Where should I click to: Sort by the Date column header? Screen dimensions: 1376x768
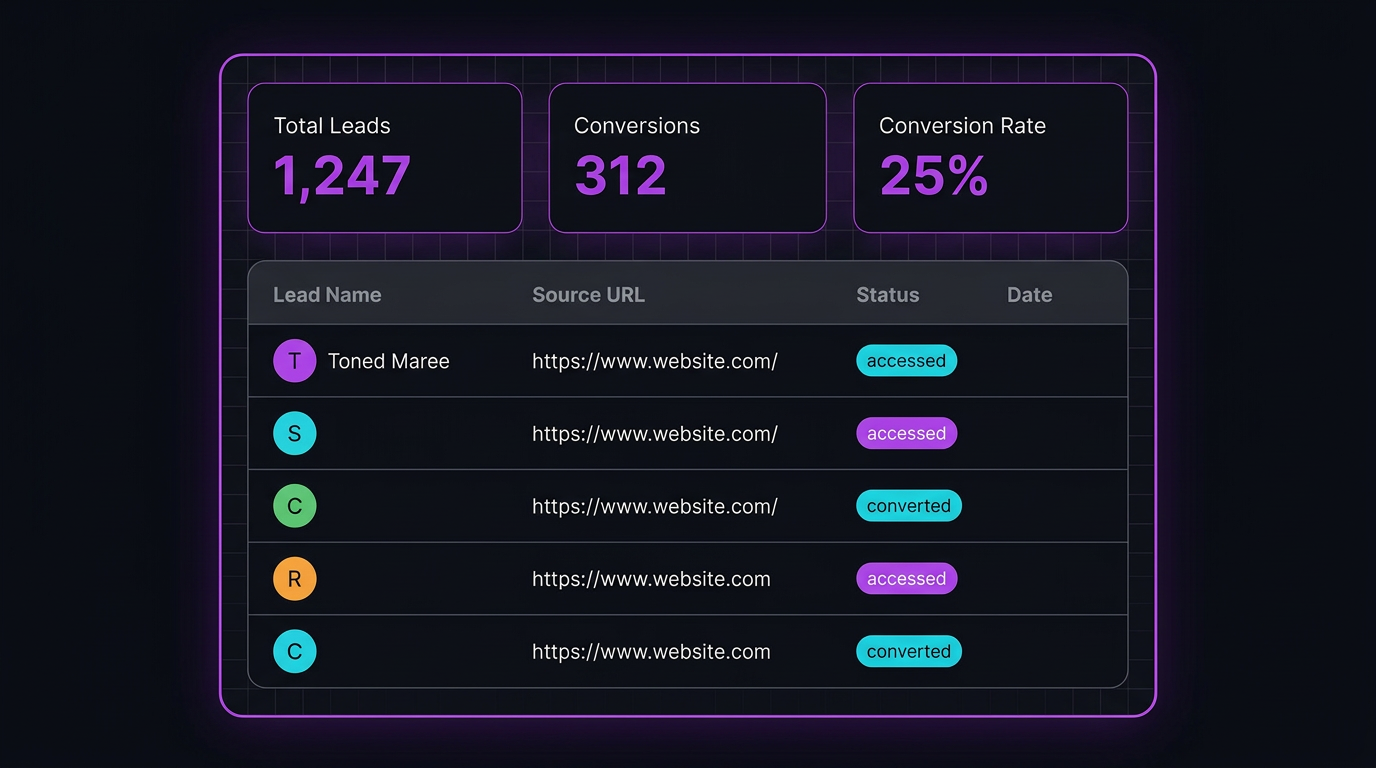click(1029, 294)
